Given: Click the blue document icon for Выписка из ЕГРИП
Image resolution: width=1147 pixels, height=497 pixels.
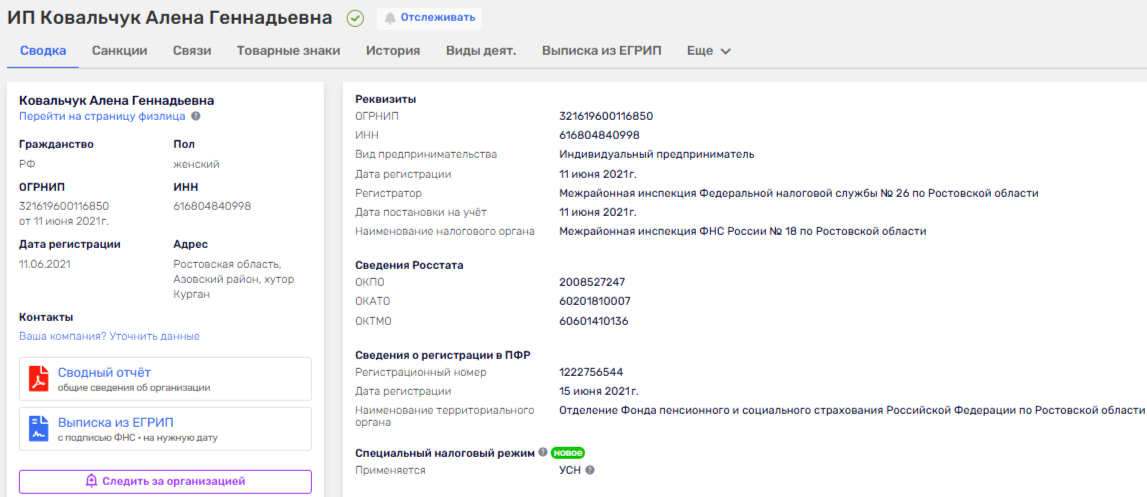Looking at the screenshot, I should coord(38,429).
